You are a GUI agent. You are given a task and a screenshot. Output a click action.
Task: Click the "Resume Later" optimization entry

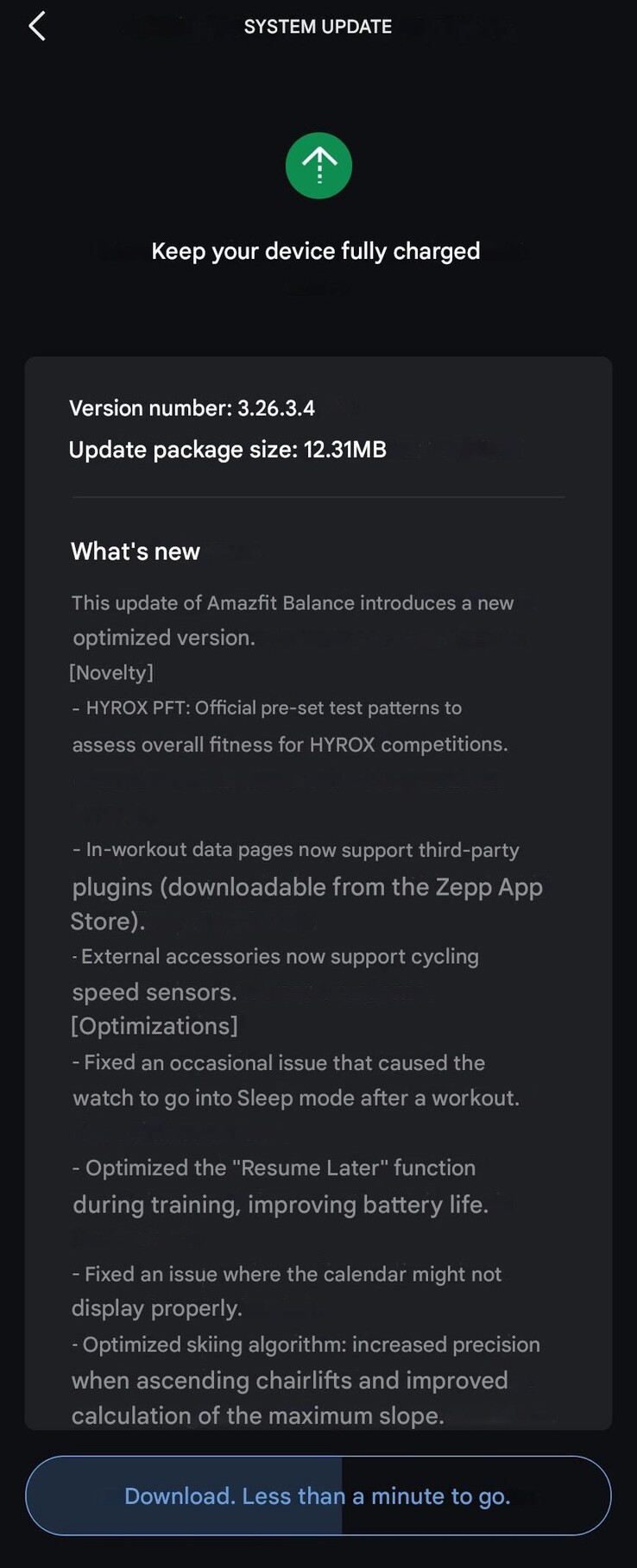coord(281,1186)
